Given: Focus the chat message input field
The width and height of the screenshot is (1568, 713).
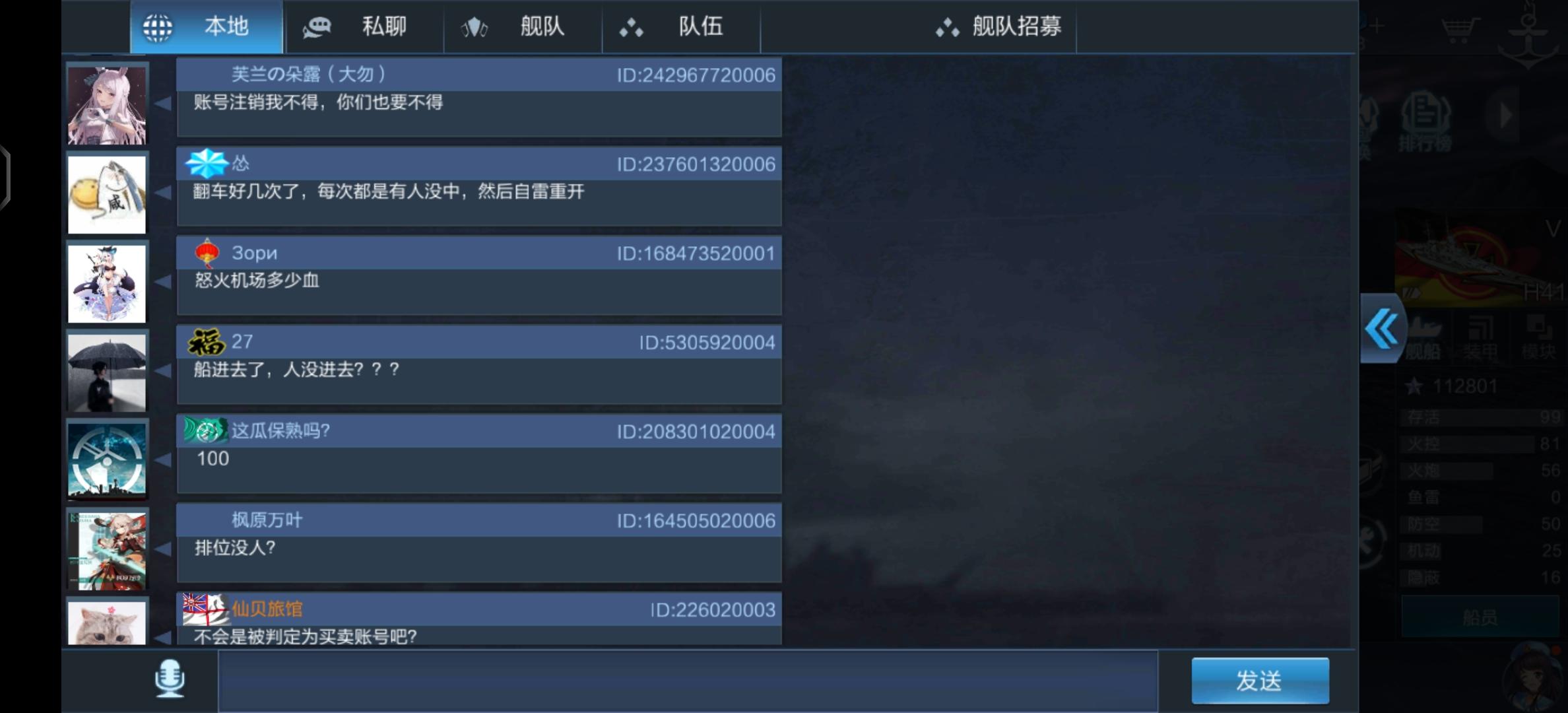Looking at the screenshot, I should tap(688, 681).
